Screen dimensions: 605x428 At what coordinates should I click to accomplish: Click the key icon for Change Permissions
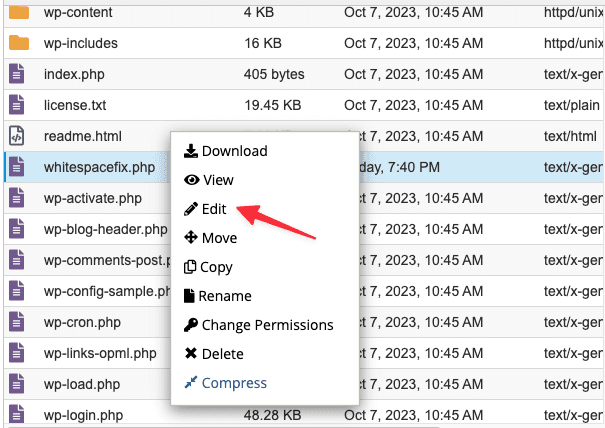tap(191, 325)
